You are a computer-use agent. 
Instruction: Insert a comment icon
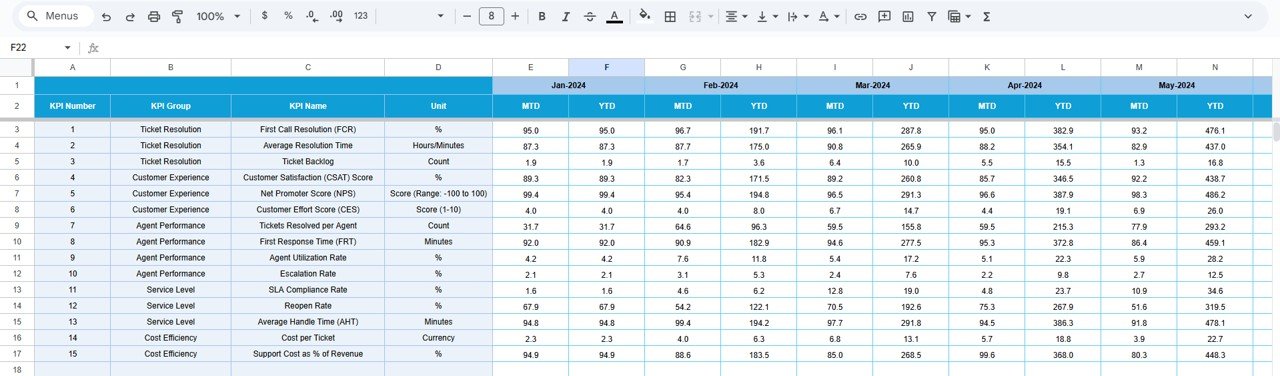pyautogui.click(x=884, y=16)
